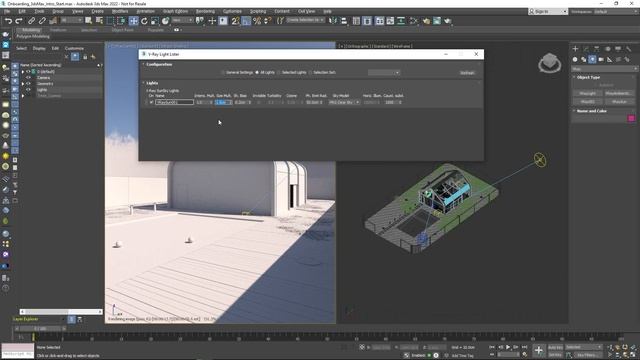Toggle the On checkbox for VRaySun001
This screenshot has height=360, width=640.
point(151,102)
